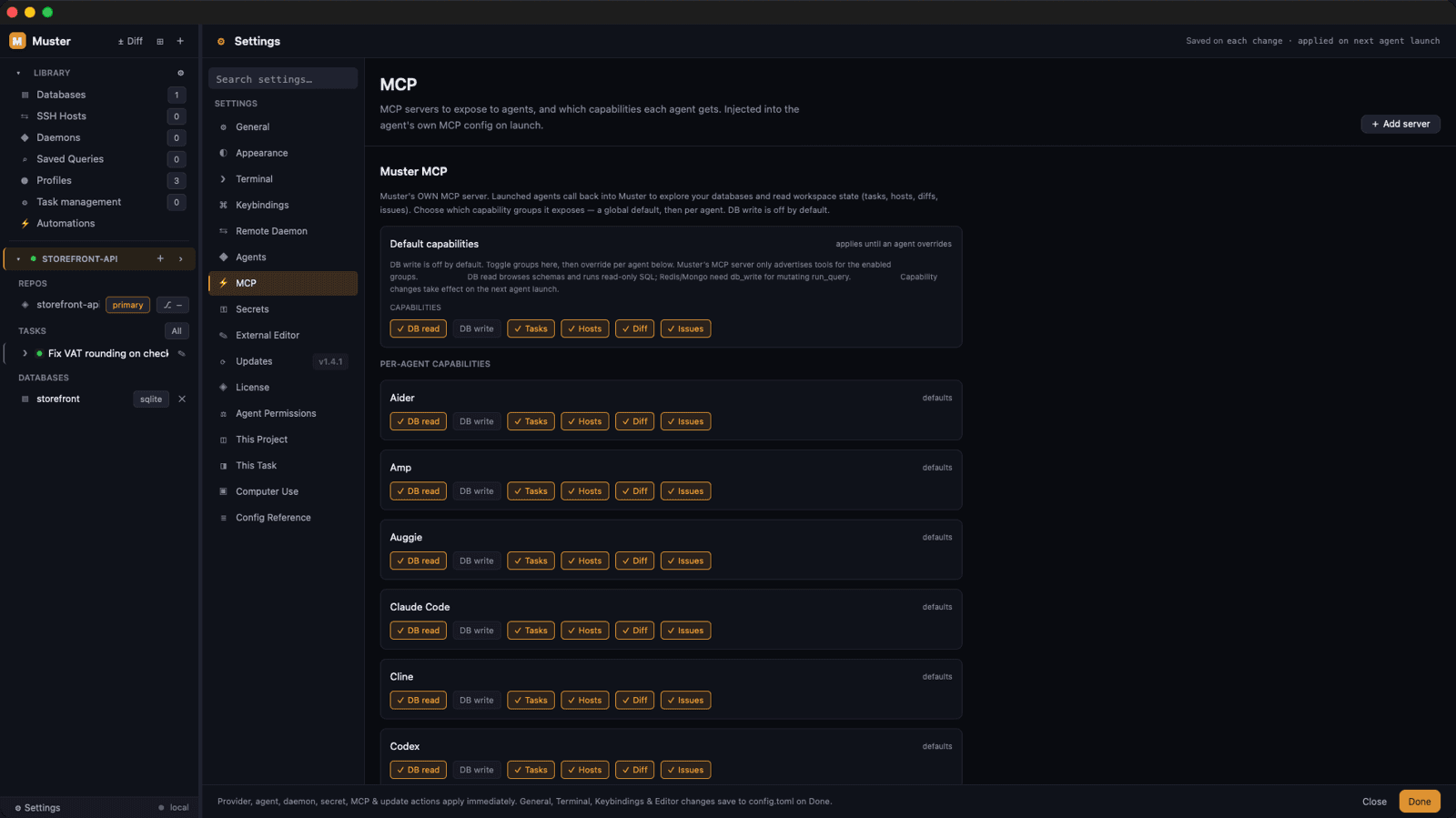Select Saved Queries in Library
This screenshot has width=1456, height=818.
coord(100,159)
